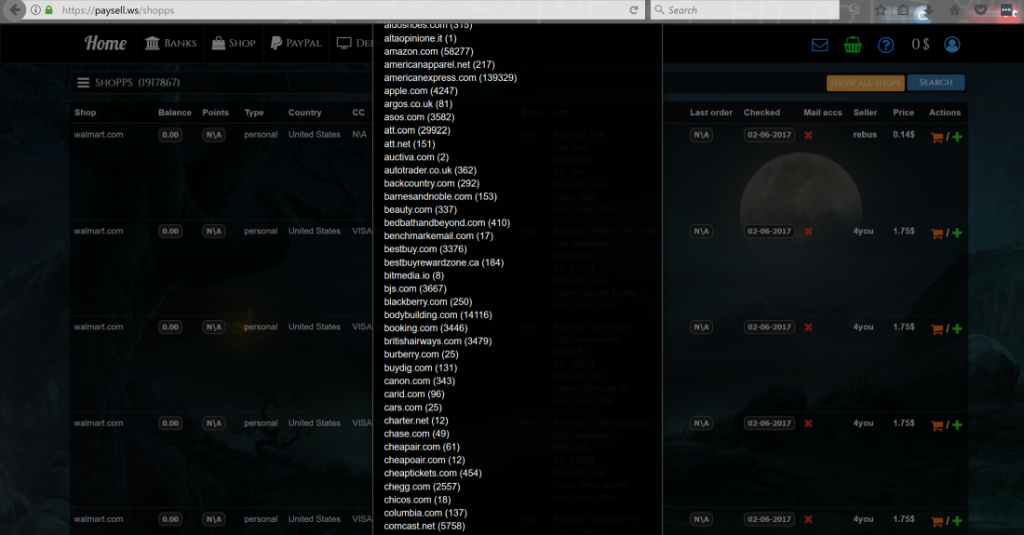The width and height of the screenshot is (1024, 535).
Task: Open browser downloads arrow icon
Action: [x=928, y=10]
